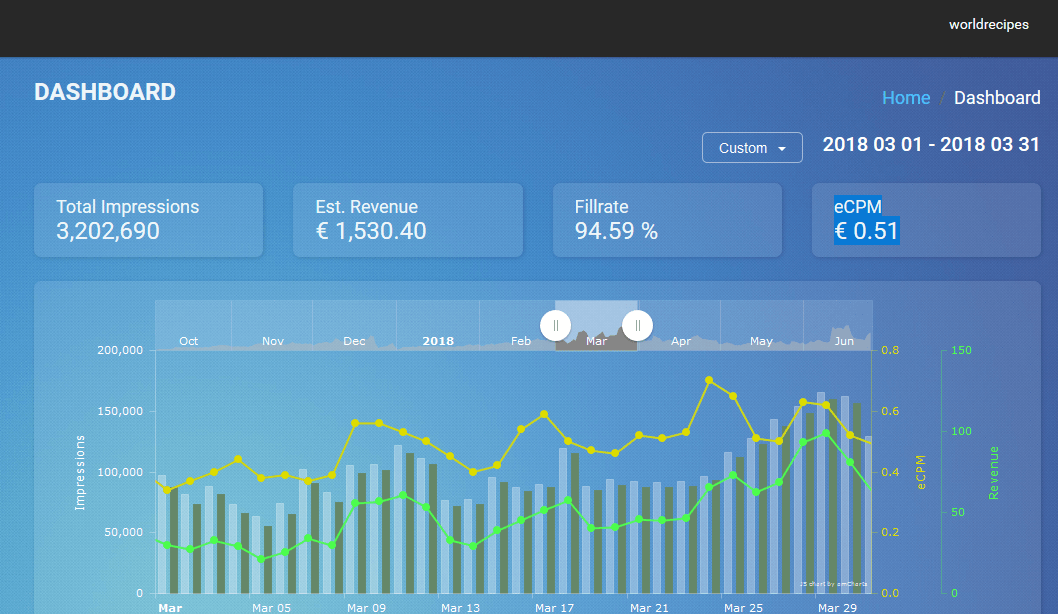Click the 2018 03 01 - 2018 03 31 date range
This screenshot has width=1058, height=614.
pos(930,144)
